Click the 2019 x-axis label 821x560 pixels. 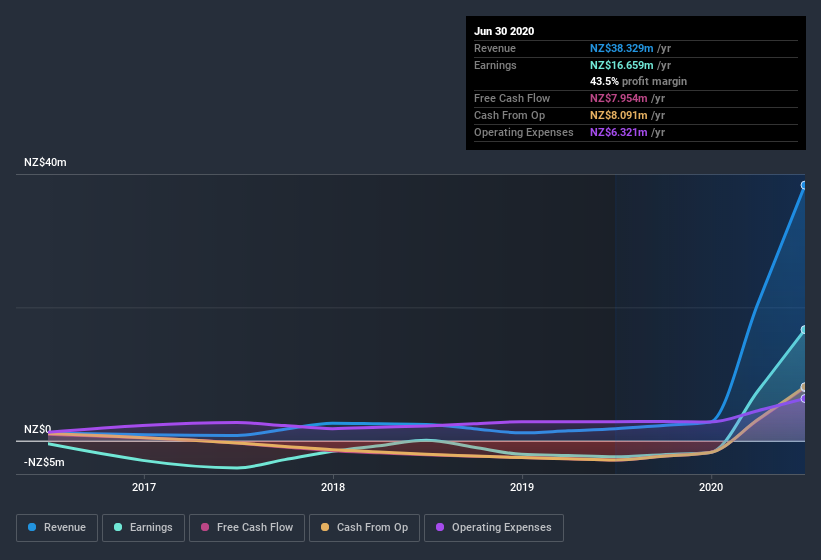[522, 487]
